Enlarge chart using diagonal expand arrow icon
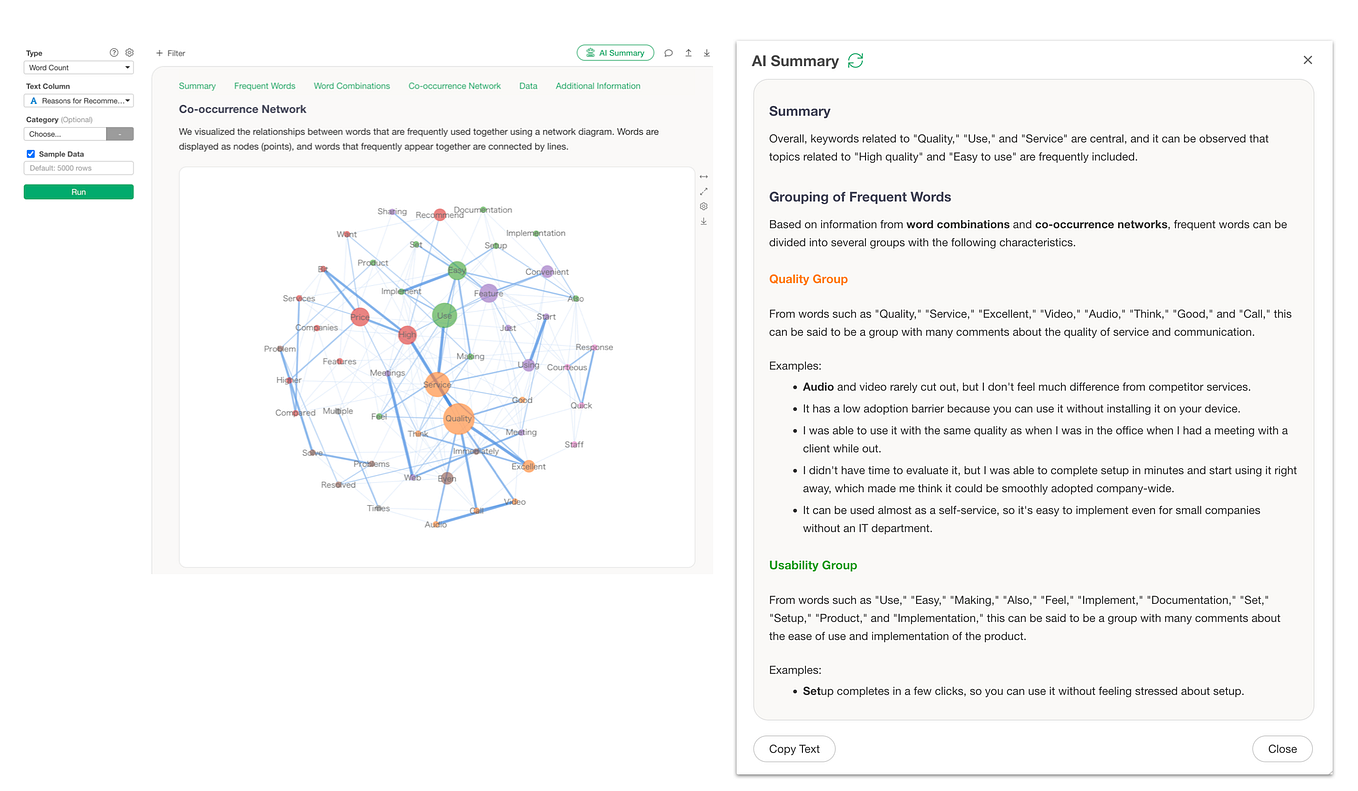 point(703,191)
